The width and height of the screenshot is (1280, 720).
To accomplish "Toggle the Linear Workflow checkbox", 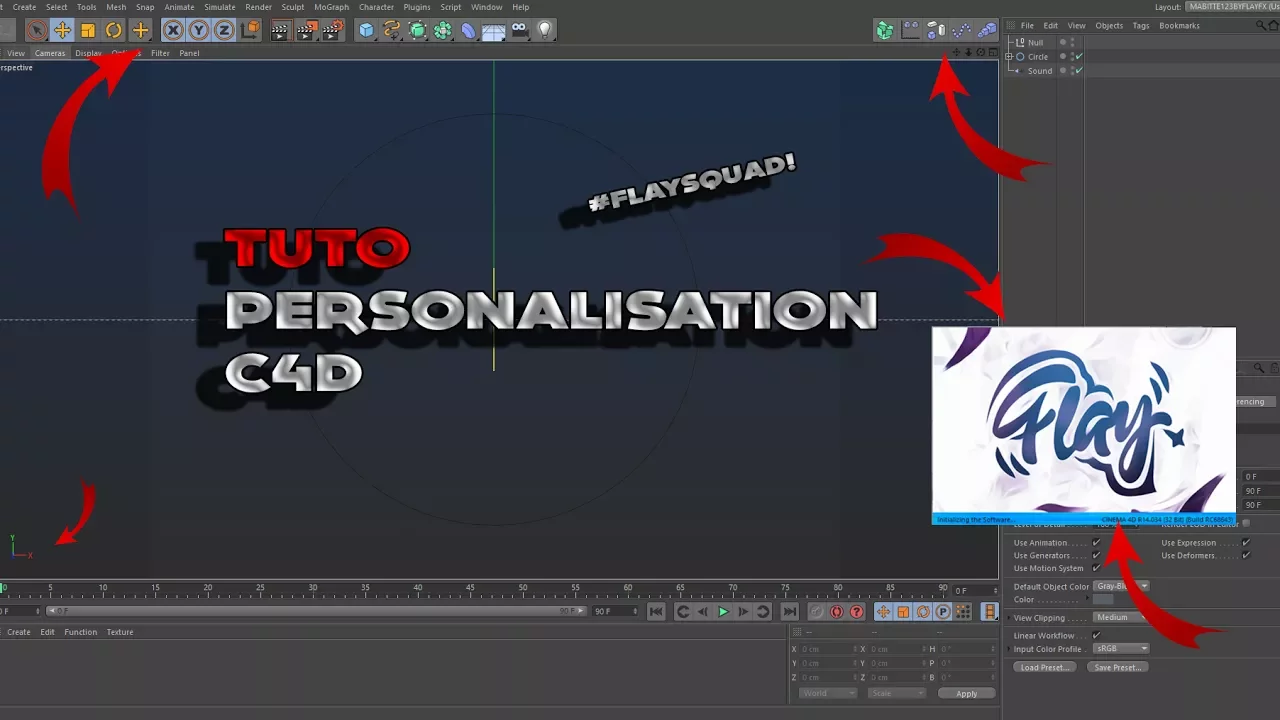I will (1097, 635).
